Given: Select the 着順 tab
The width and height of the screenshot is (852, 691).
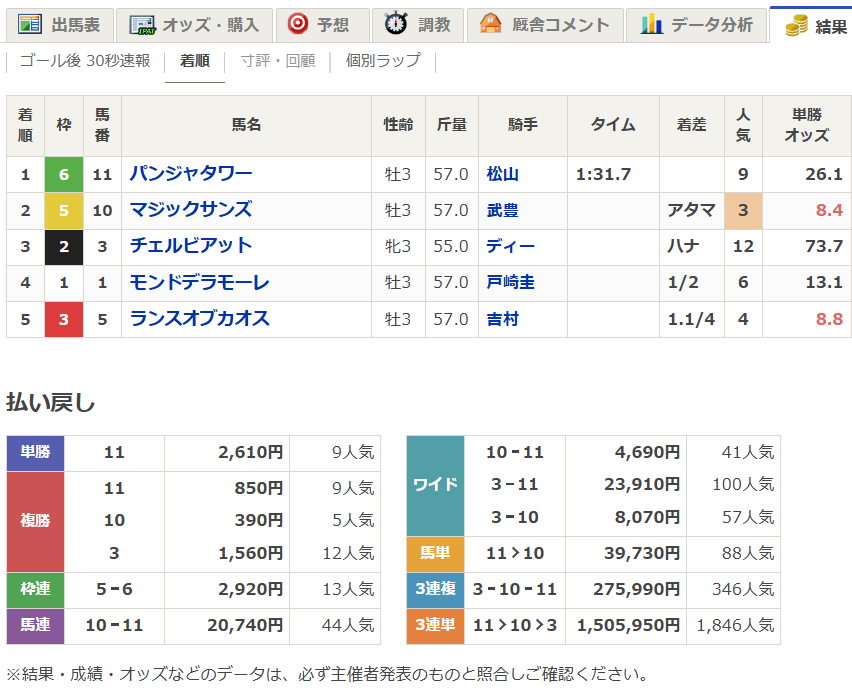Looking at the screenshot, I should pyautogui.click(x=195, y=61).
